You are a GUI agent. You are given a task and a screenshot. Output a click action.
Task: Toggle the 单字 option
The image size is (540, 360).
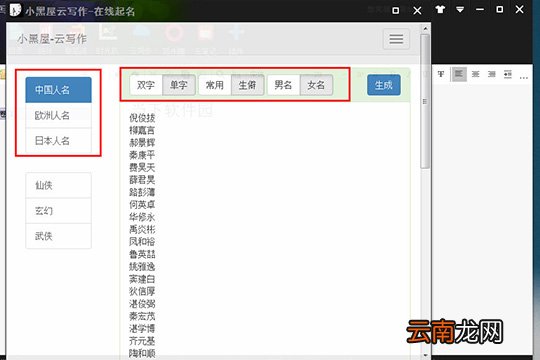179,85
